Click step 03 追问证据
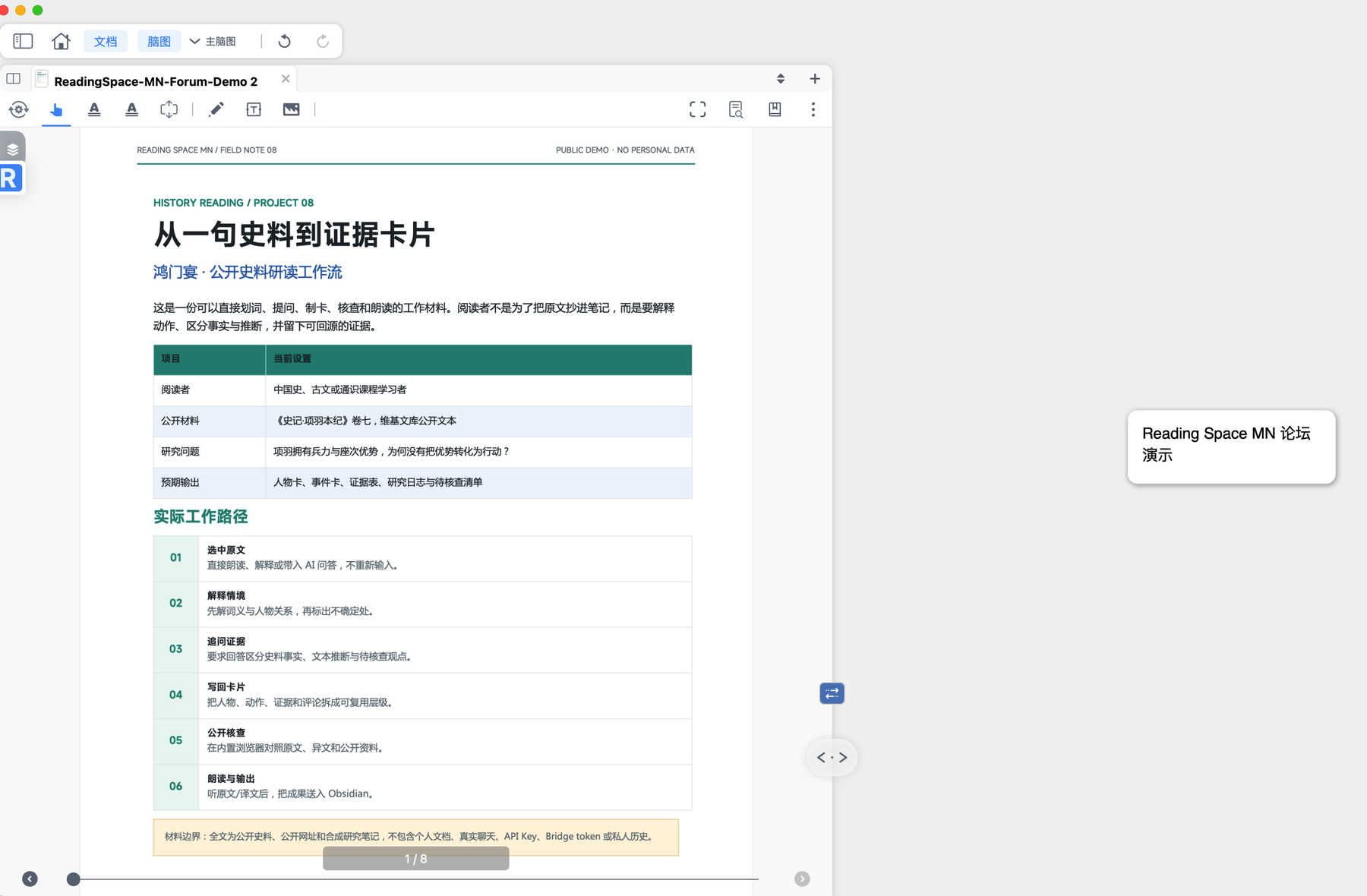Viewport: 1367px width, 896px height. coord(422,649)
